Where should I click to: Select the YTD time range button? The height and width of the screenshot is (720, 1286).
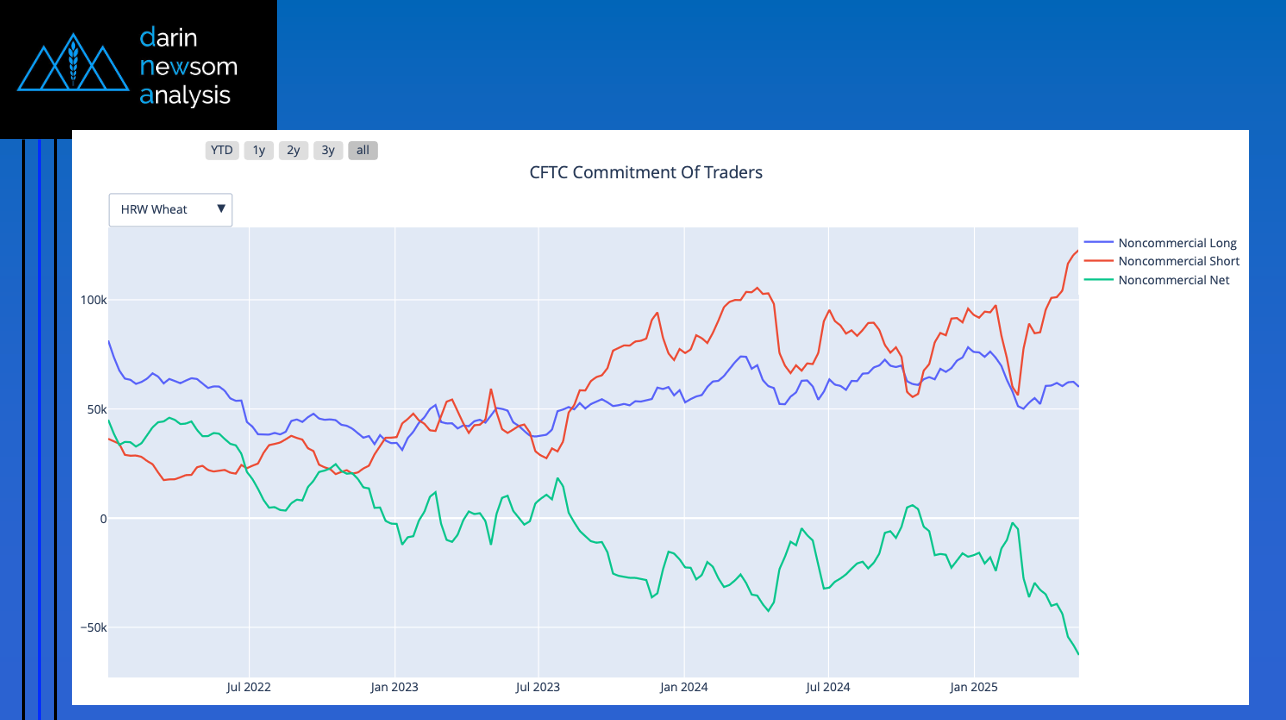pos(221,150)
